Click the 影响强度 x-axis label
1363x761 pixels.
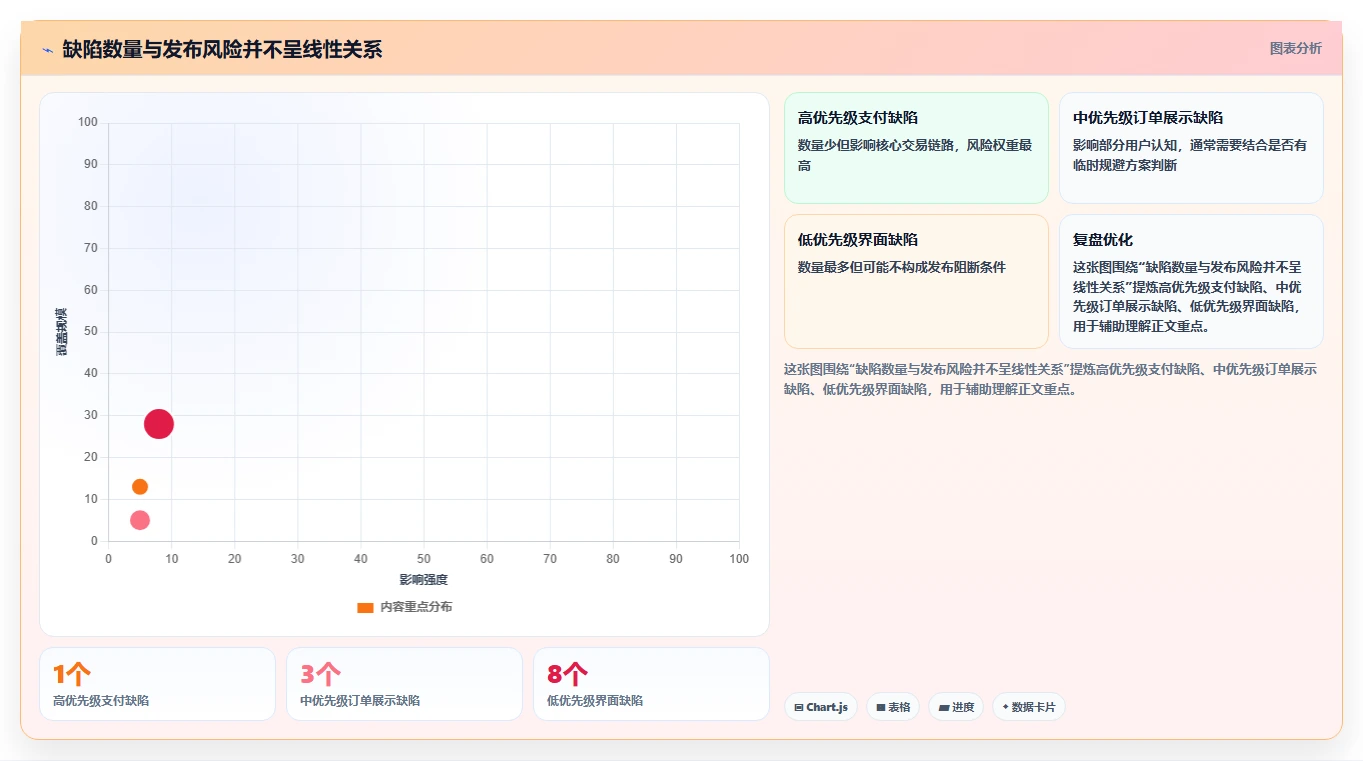(x=423, y=580)
